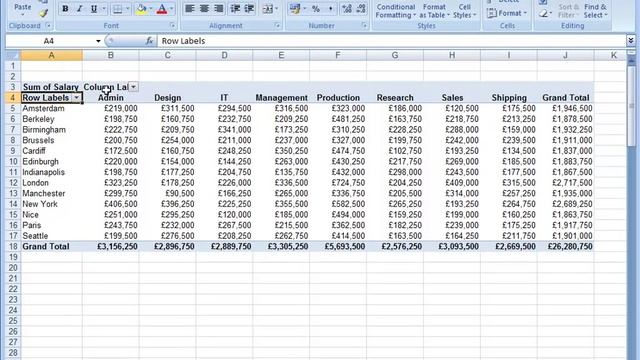The width and height of the screenshot is (640, 360).
Task: Click Decrease Decimal
Action: click(x=361, y=9)
